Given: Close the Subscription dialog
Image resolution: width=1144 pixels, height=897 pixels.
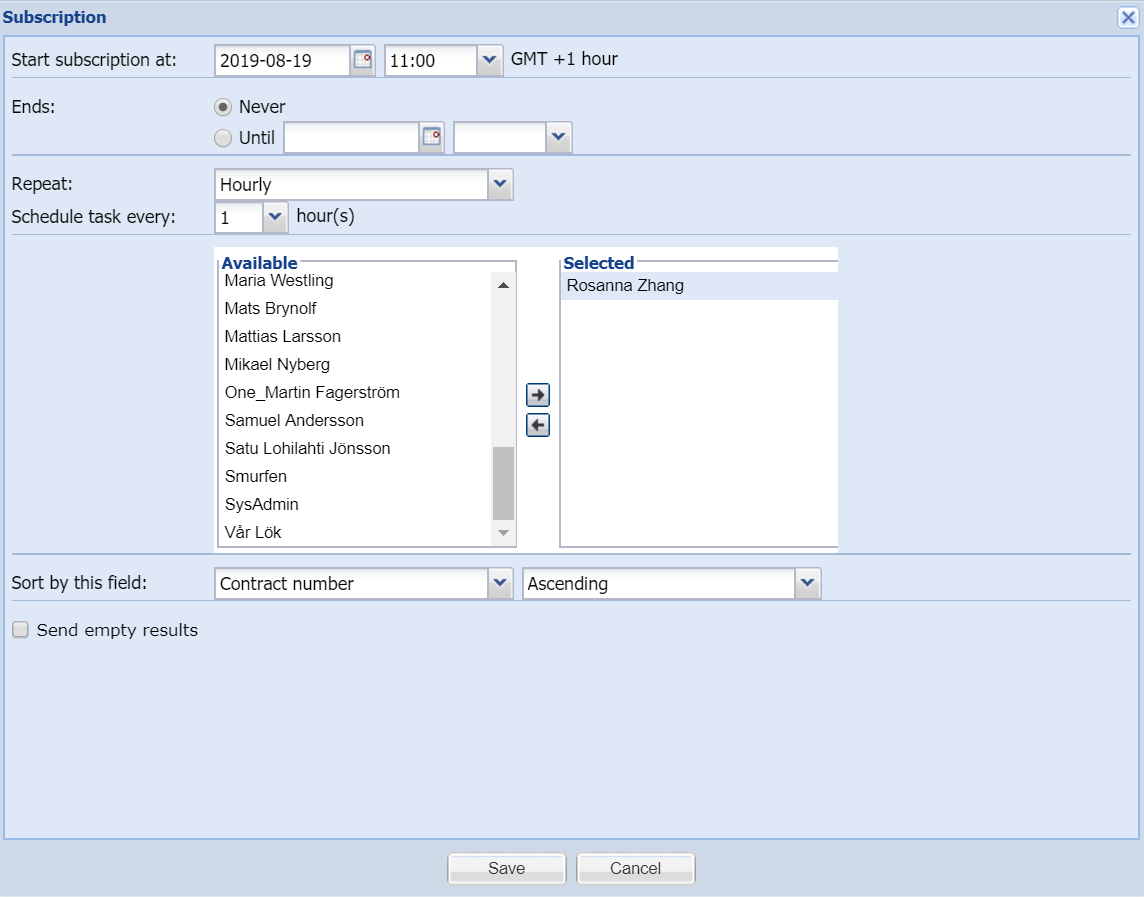Looking at the screenshot, I should coord(1127,18).
